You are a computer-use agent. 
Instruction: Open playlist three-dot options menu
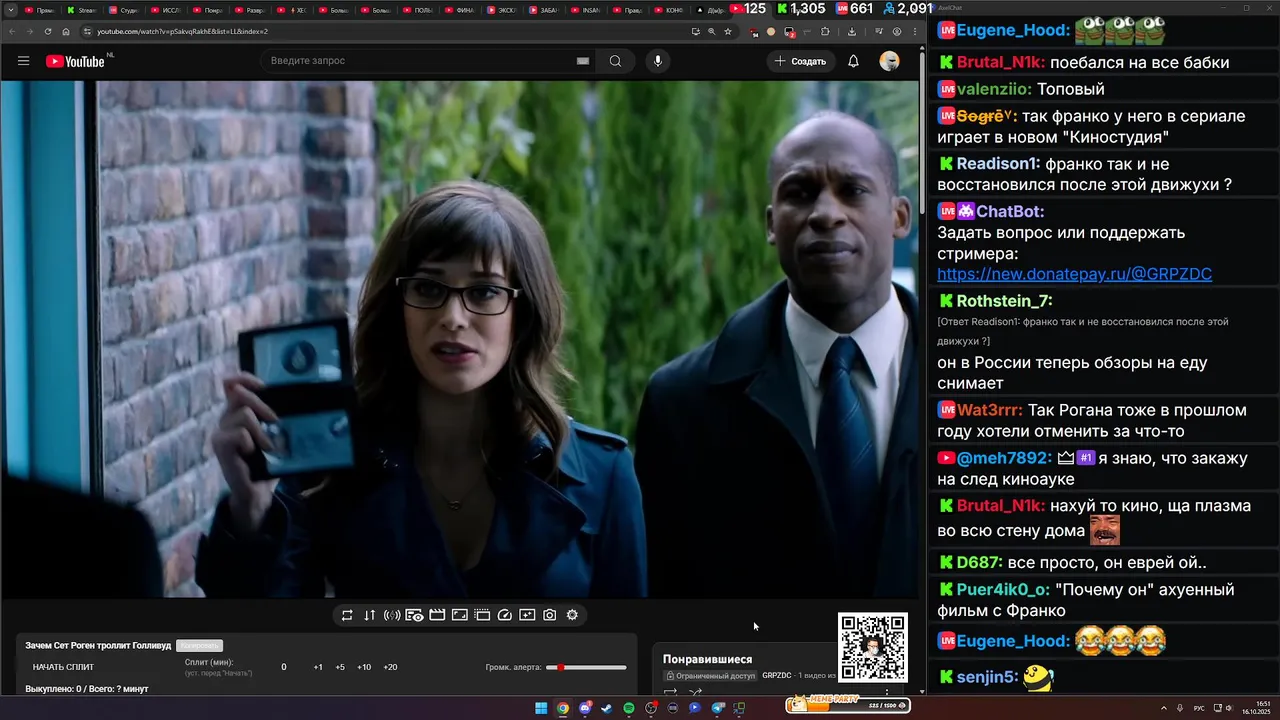pyautogui.click(x=887, y=691)
